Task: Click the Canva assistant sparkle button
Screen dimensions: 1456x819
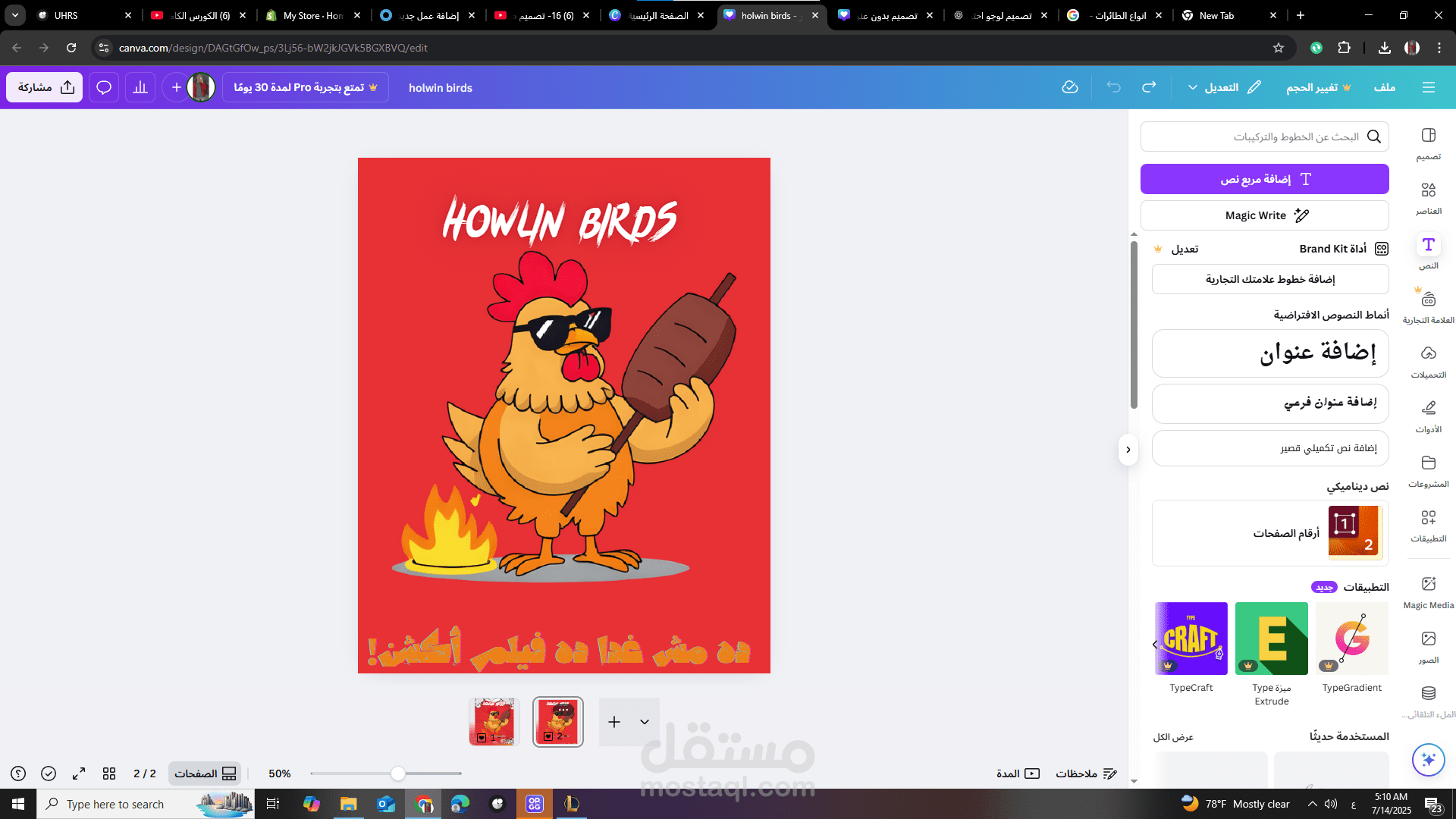Action: pyautogui.click(x=1429, y=760)
